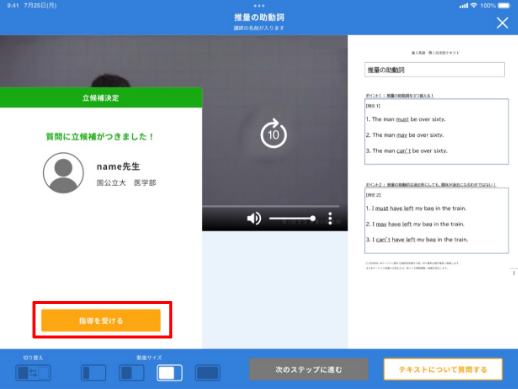The image size is (518, 389).
Task: Click the Wi-Fi icon in status bar
Action: click(473, 6)
